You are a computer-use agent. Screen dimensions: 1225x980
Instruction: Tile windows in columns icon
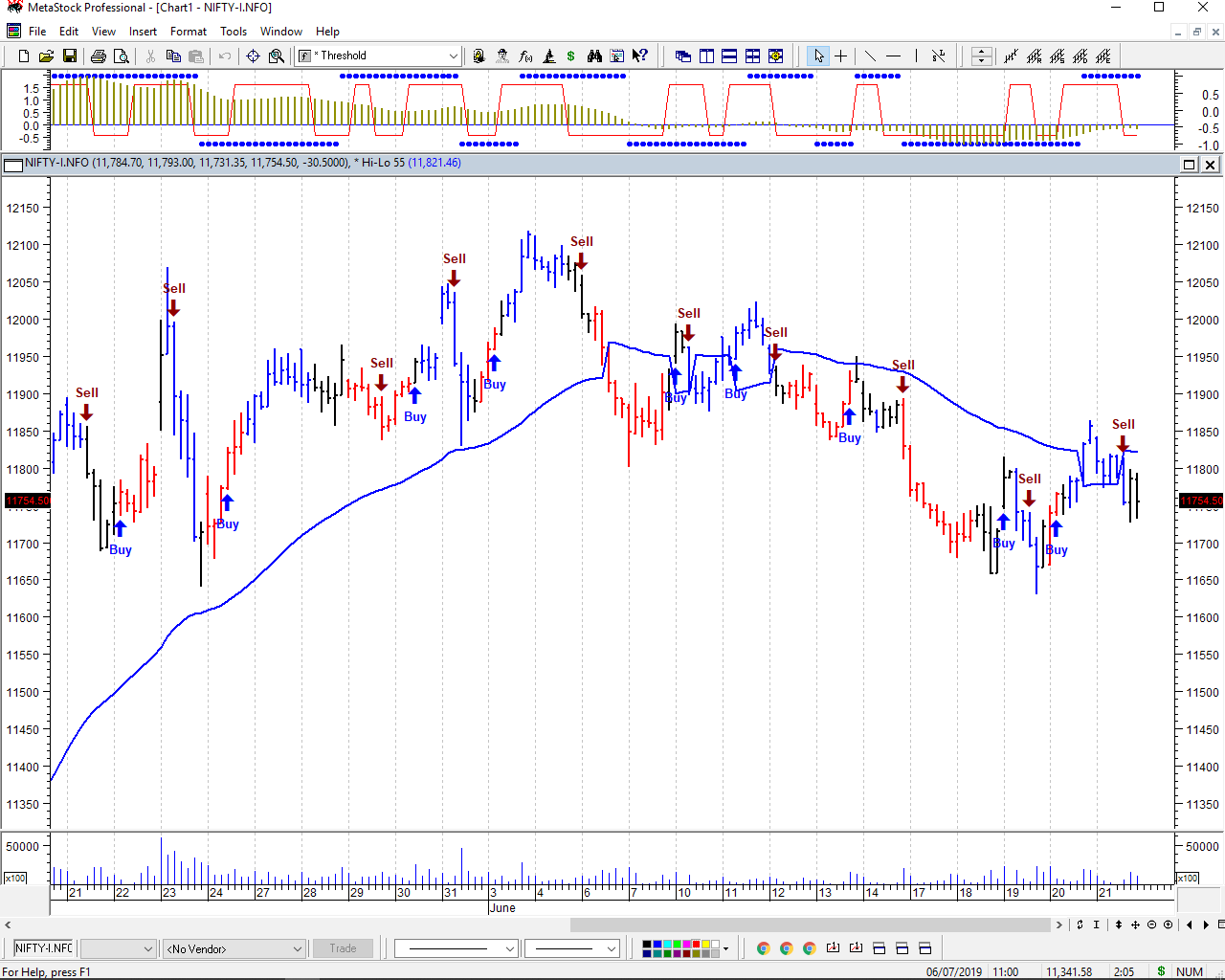click(x=706, y=56)
